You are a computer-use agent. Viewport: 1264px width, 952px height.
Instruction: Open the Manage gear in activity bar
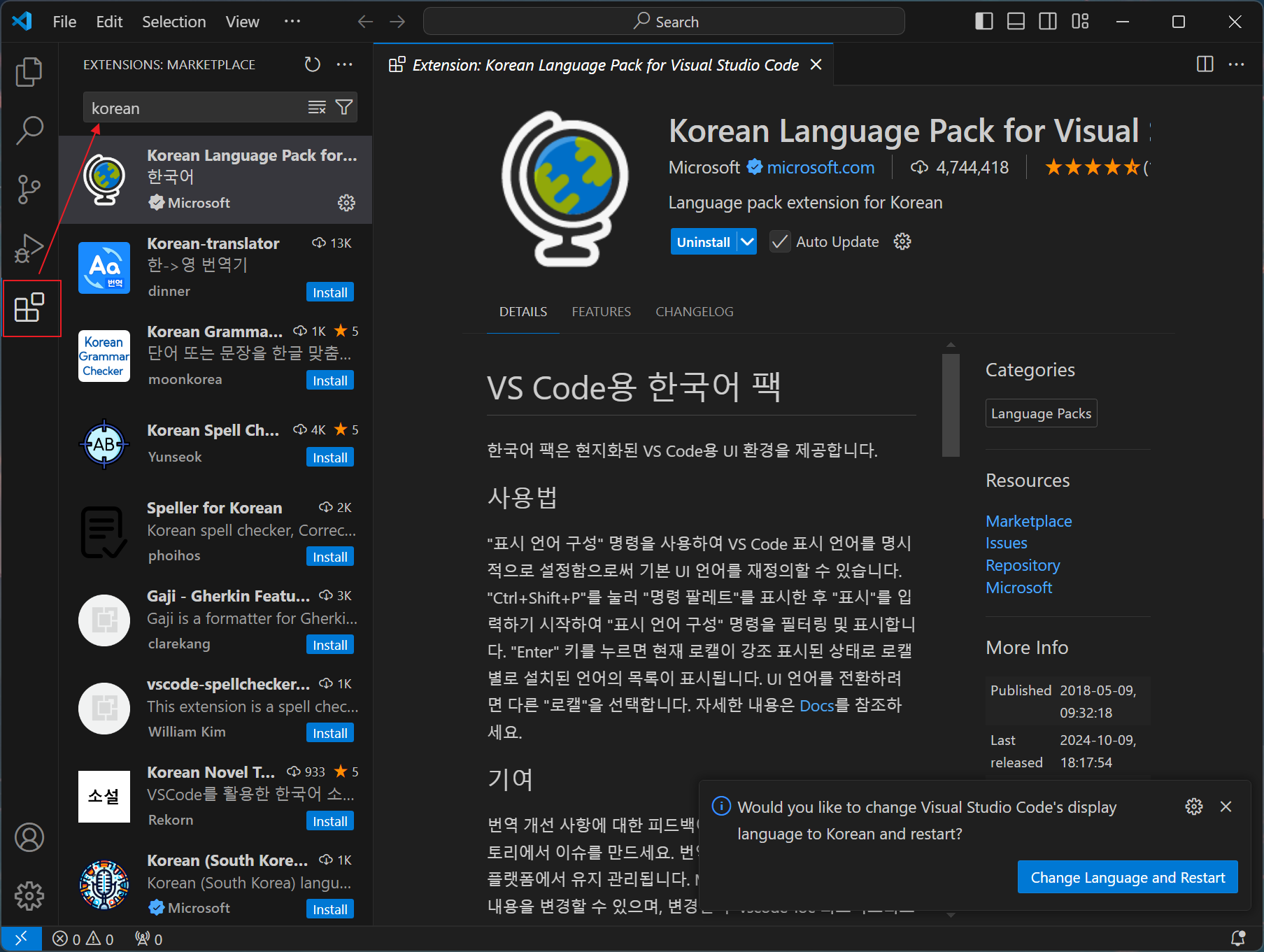(x=29, y=896)
